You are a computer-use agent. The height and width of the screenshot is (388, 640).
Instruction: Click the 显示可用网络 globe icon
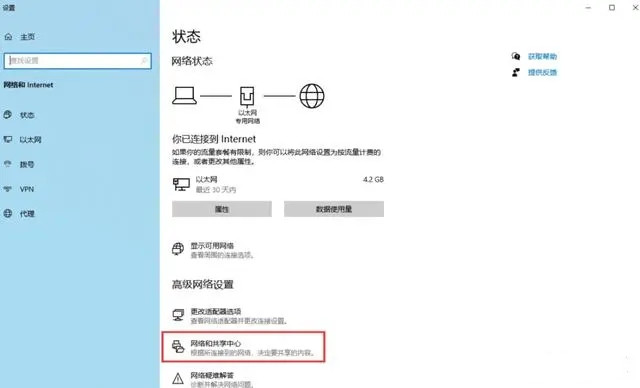coord(178,249)
